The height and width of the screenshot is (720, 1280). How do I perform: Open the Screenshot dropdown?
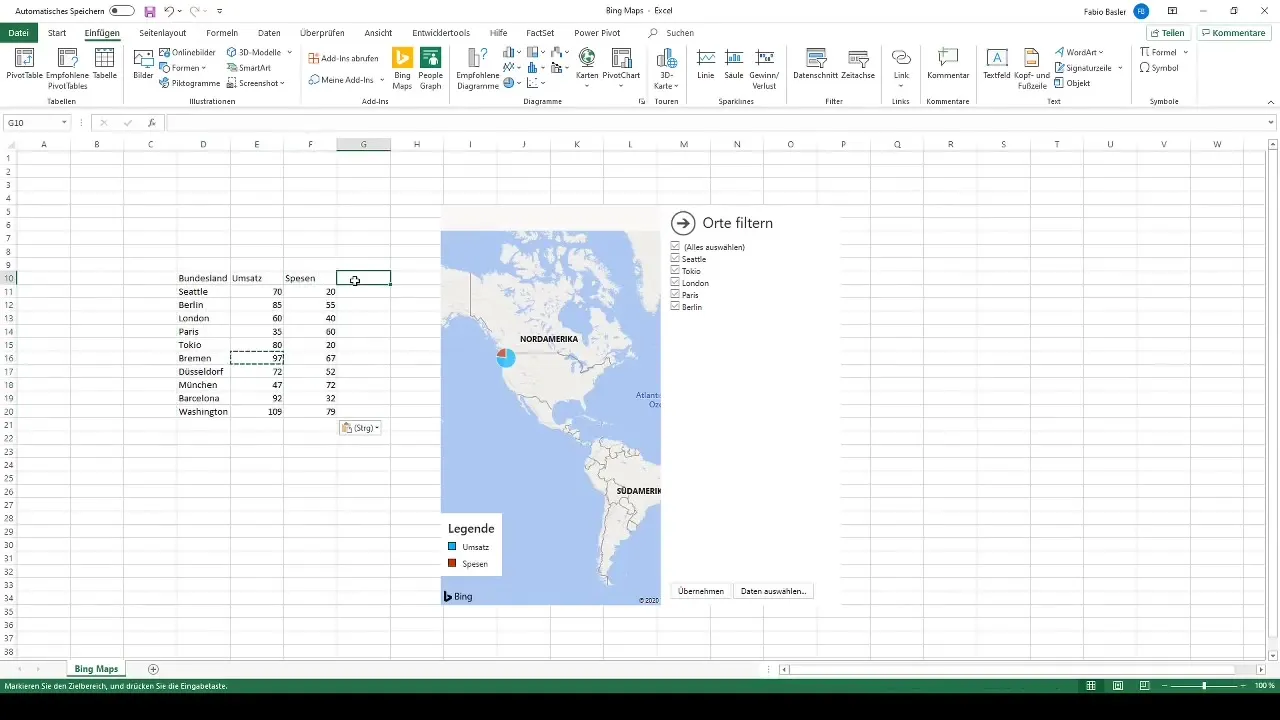pos(282,83)
